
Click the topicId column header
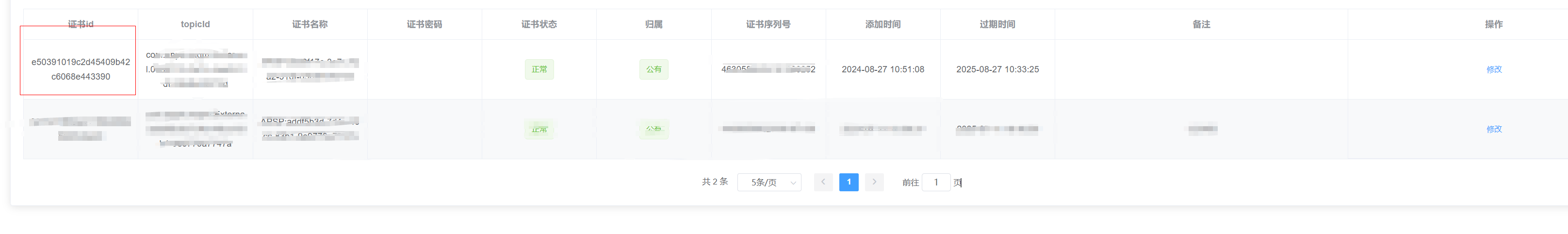click(x=196, y=24)
